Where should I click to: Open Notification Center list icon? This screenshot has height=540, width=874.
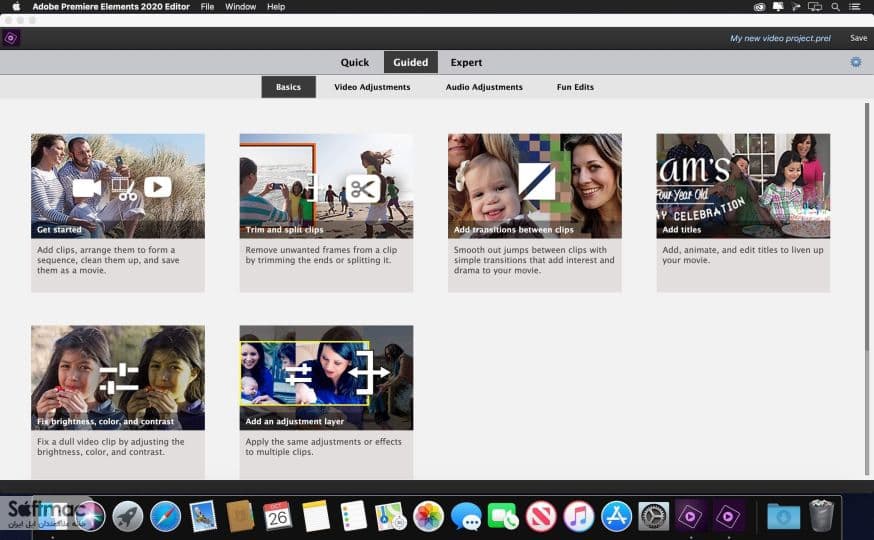854,7
